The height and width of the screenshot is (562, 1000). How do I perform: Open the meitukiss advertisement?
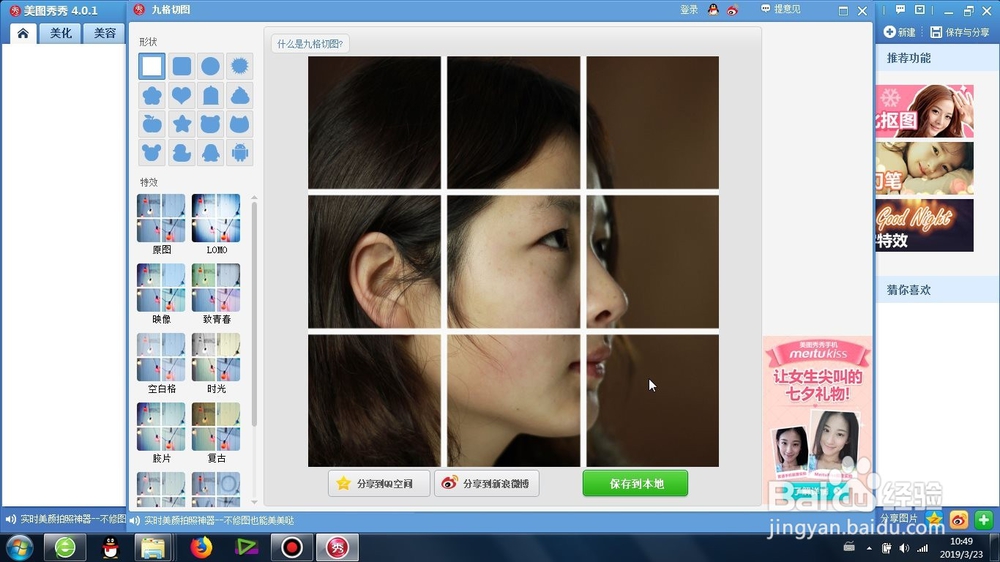pyautogui.click(x=818, y=421)
